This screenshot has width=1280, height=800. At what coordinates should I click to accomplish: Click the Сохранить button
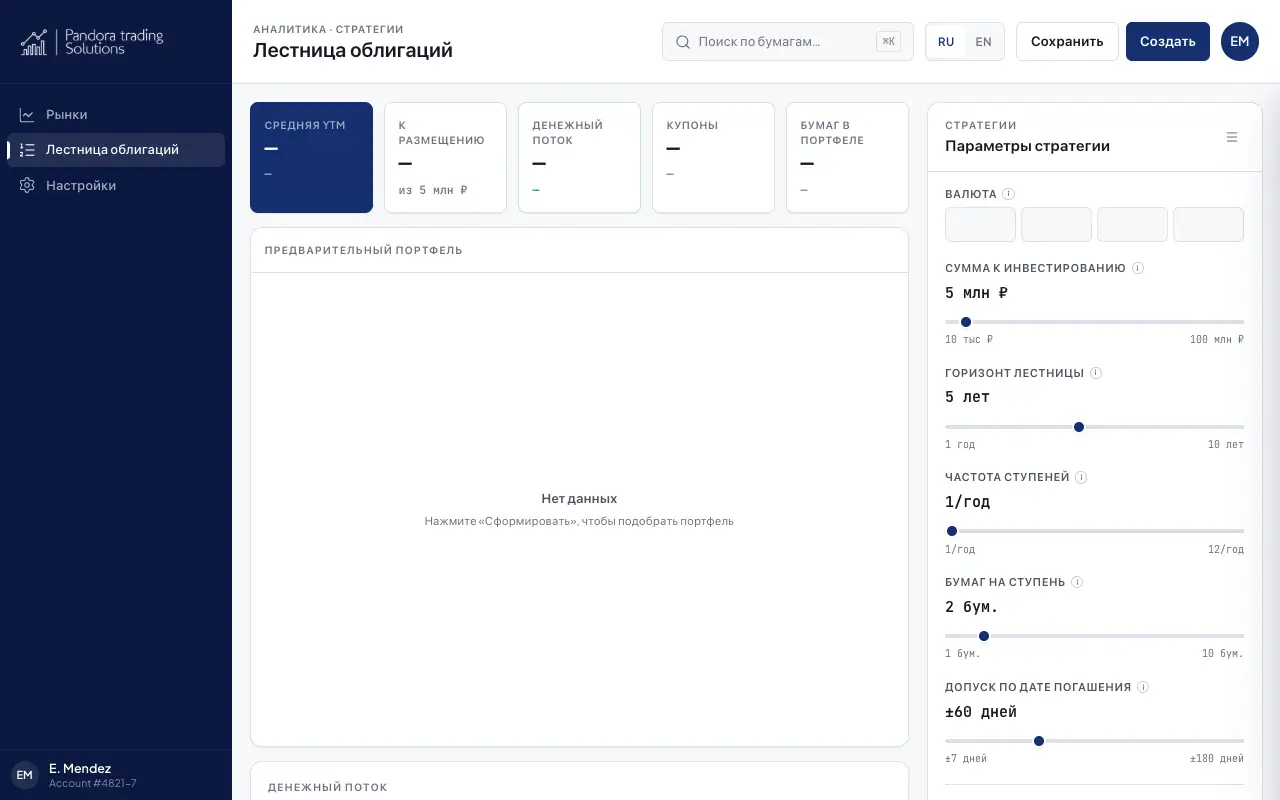pos(1067,42)
